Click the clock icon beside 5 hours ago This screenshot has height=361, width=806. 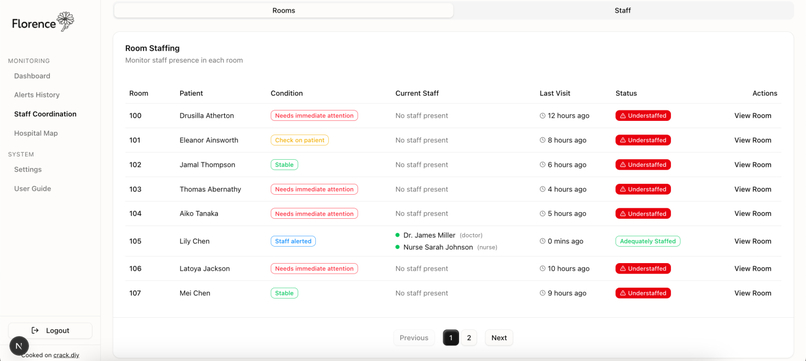[542, 213]
